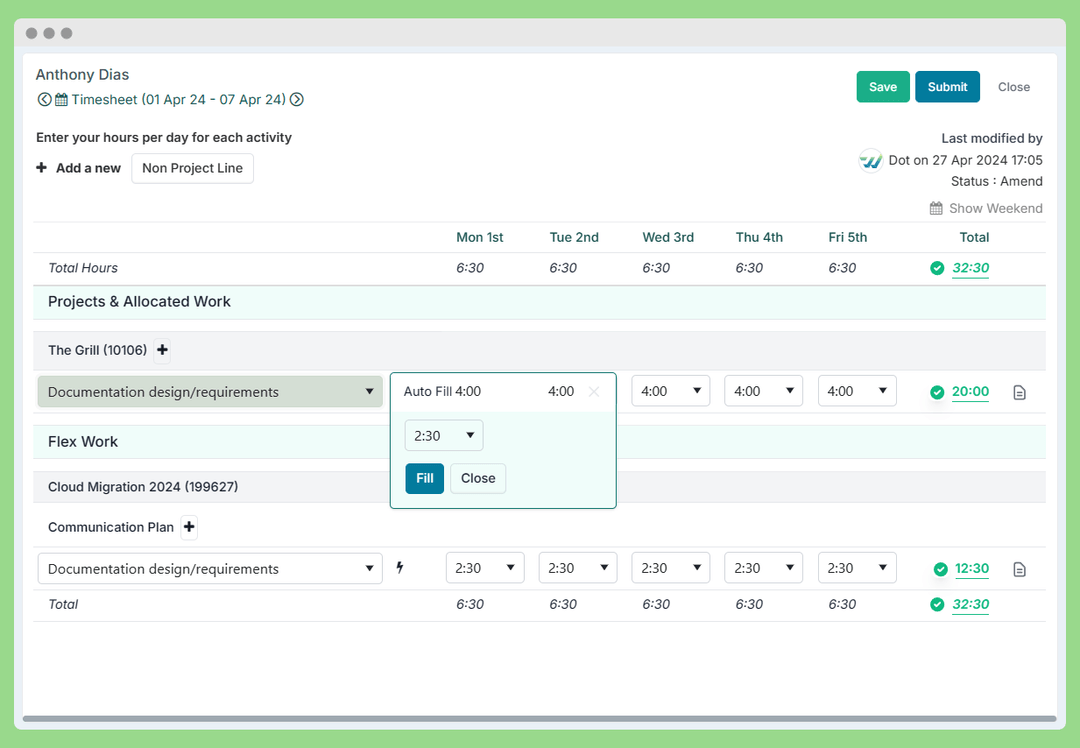1080x748 pixels.
Task: Open the notes icon on the Documentation design row
Action: [x=1019, y=392]
